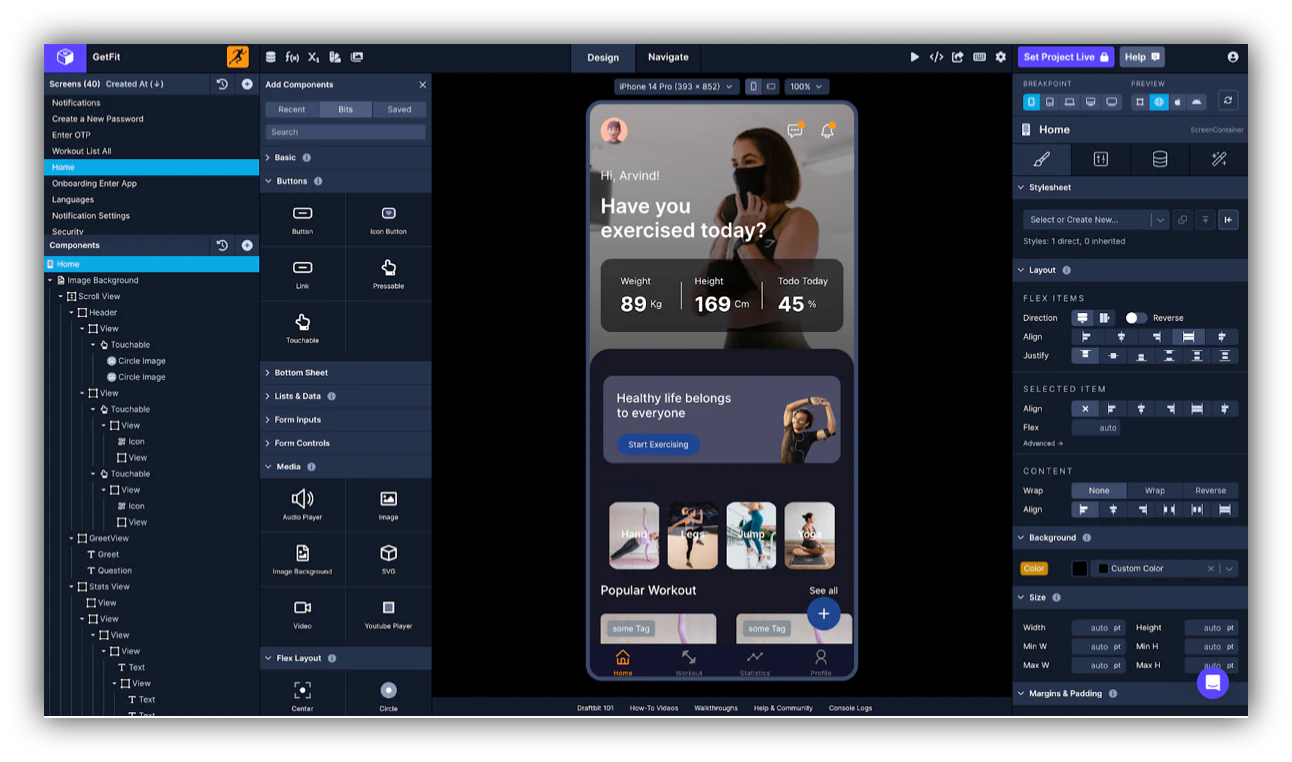1292x762 pixels.
Task: Click the variables X₁ icon
Action: (x=314, y=57)
